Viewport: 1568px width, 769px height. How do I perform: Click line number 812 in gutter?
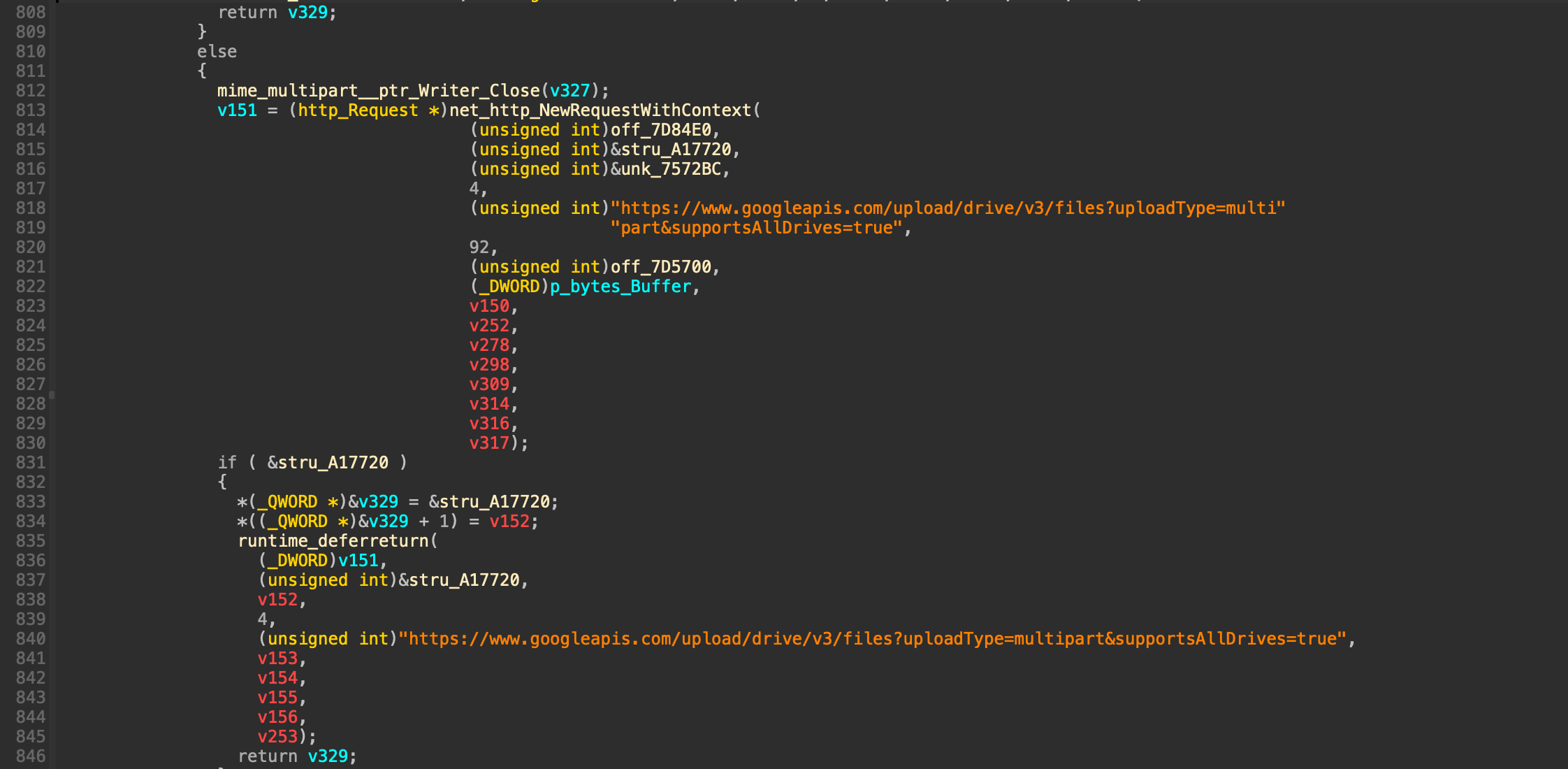[30, 90]
